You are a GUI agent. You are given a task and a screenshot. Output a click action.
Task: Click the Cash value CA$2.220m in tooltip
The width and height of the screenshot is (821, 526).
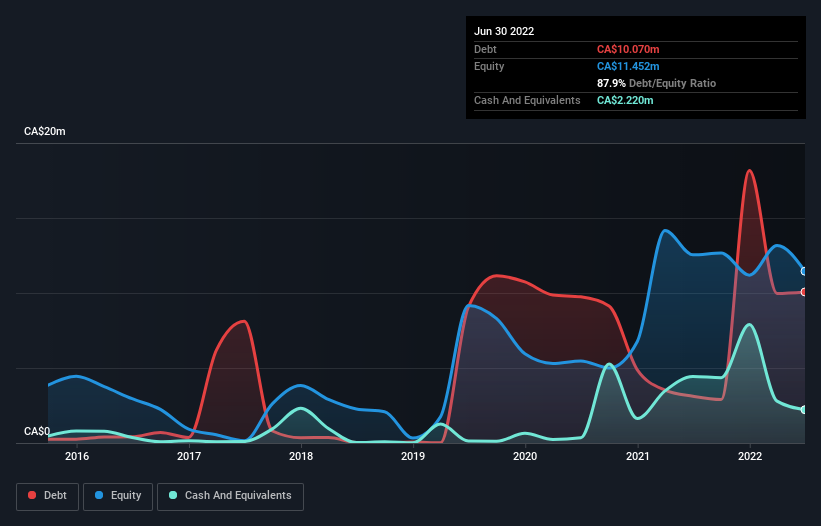625,100
